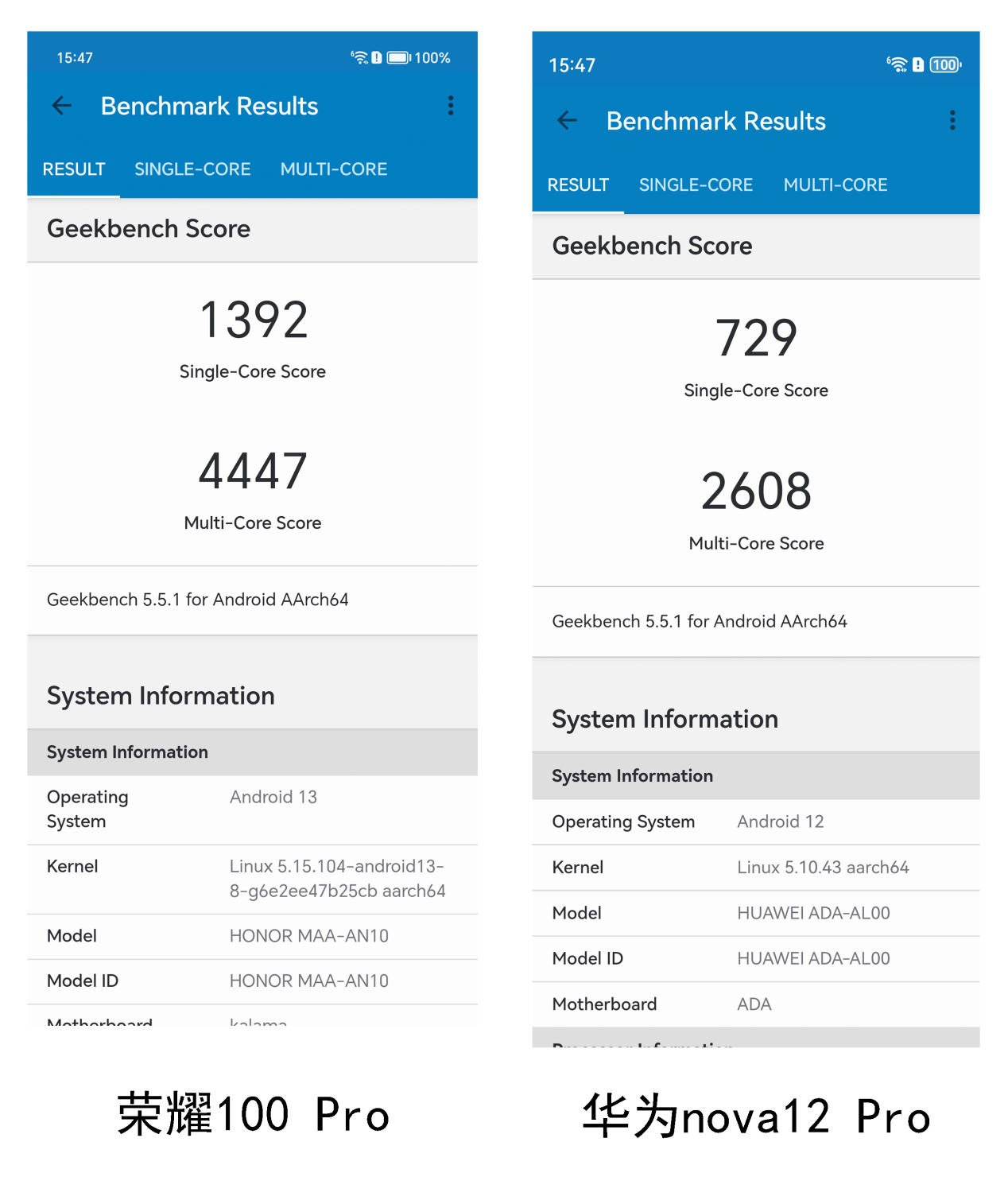The width and height of the screenshot is (1008, 1204).
Task: Click clock 15:47 on left phone
Action: (75, 58)
